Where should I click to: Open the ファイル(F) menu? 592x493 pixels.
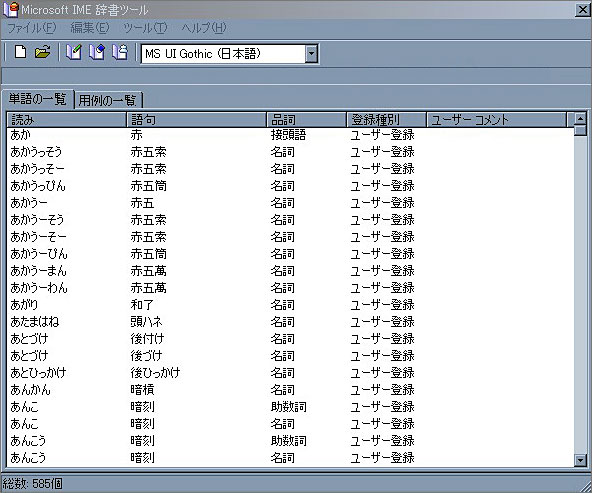32,28
